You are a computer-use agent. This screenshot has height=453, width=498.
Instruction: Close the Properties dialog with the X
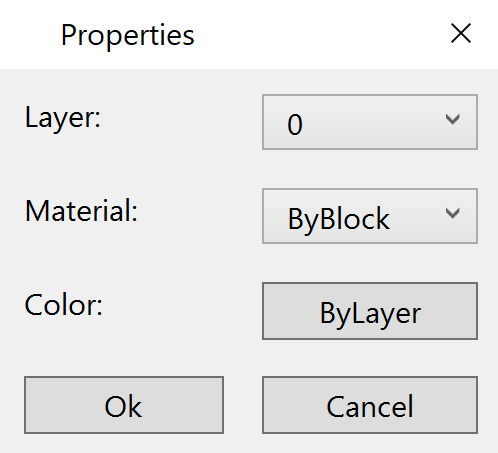[x=461, y=33]
